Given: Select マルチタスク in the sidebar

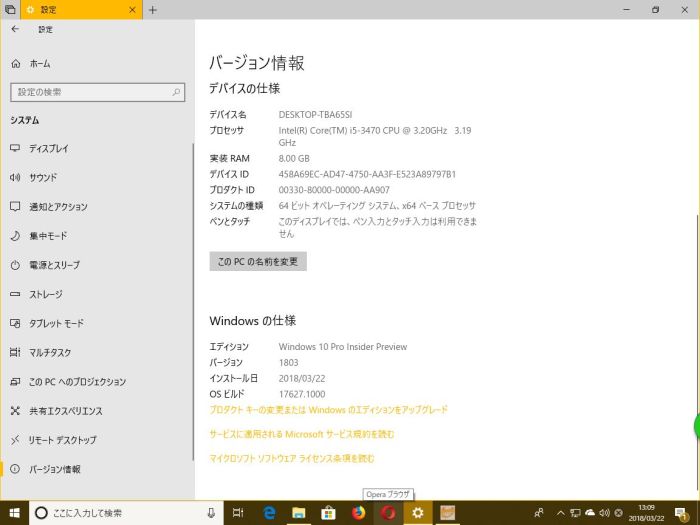Looking at the screenshot, I should point(48,352).
